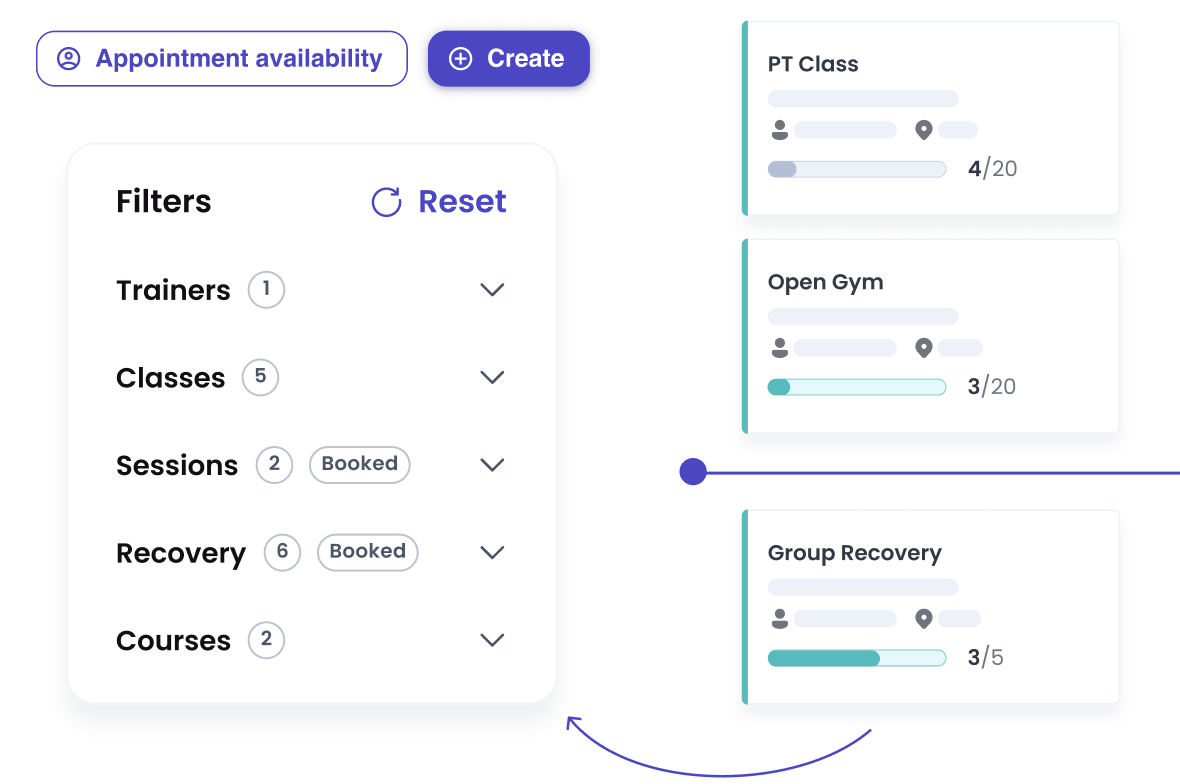Click the location pin in Group Recovery card
This screenshot has height=784, width=1180.
[923, 619]
